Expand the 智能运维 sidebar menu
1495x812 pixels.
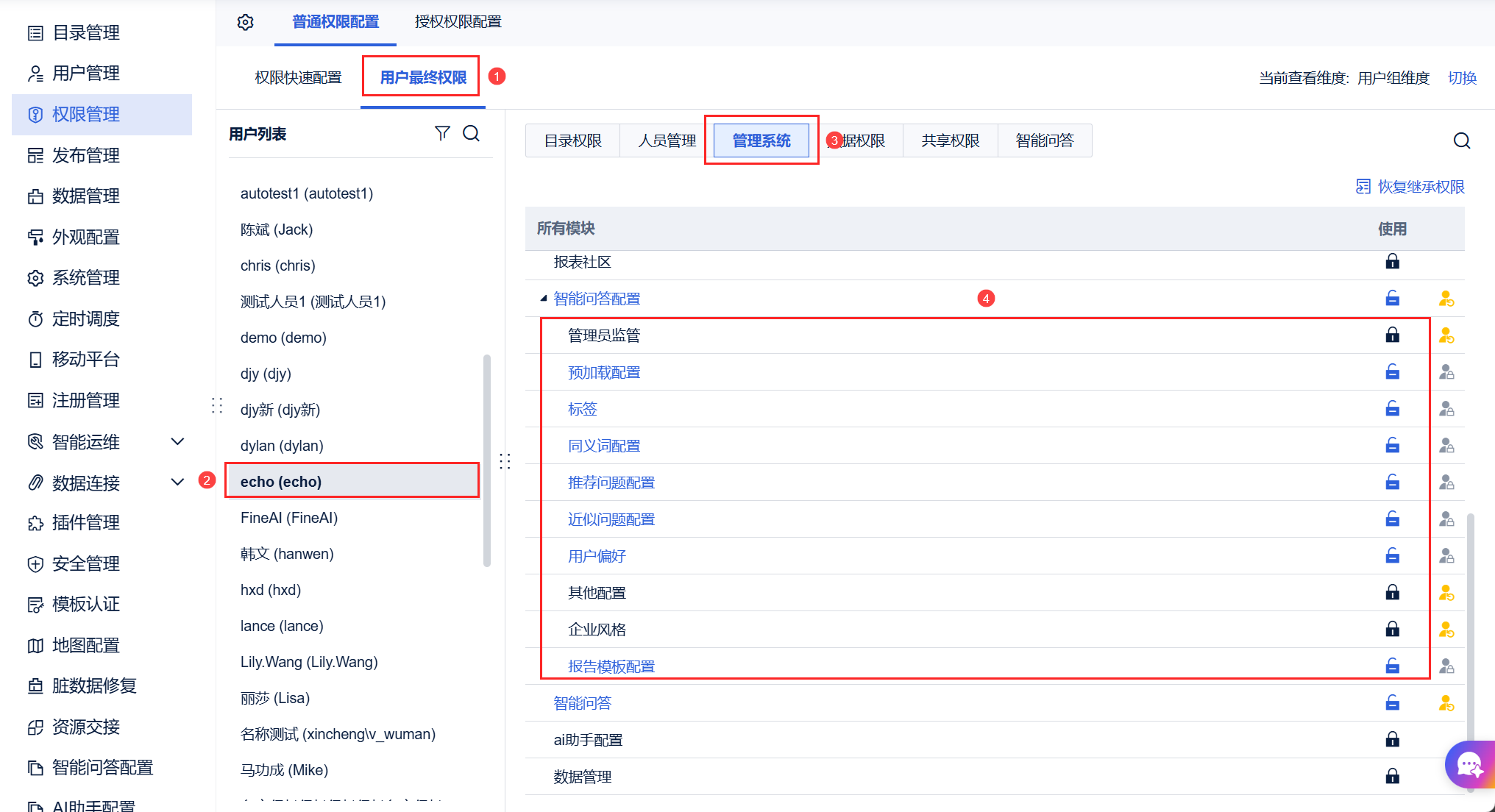[177, 441]
